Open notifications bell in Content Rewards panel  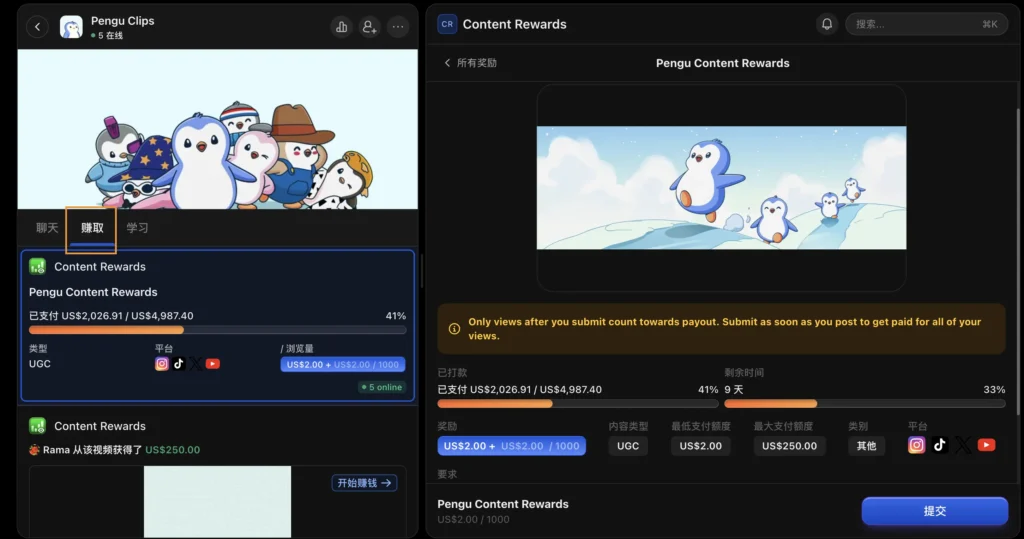click(827, 24)
